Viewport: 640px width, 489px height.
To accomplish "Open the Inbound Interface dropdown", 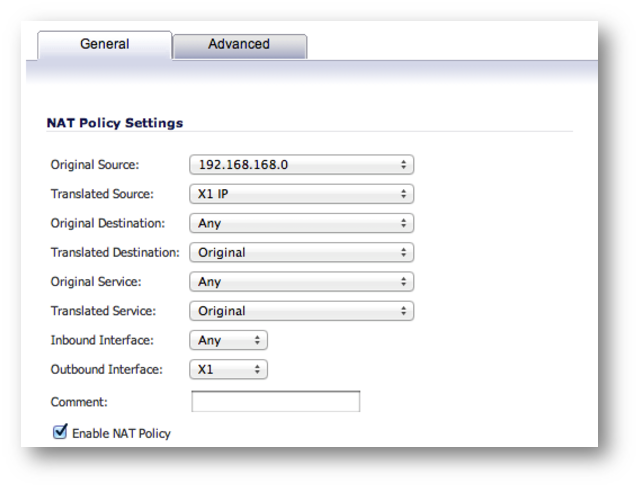I will point(229,340).
